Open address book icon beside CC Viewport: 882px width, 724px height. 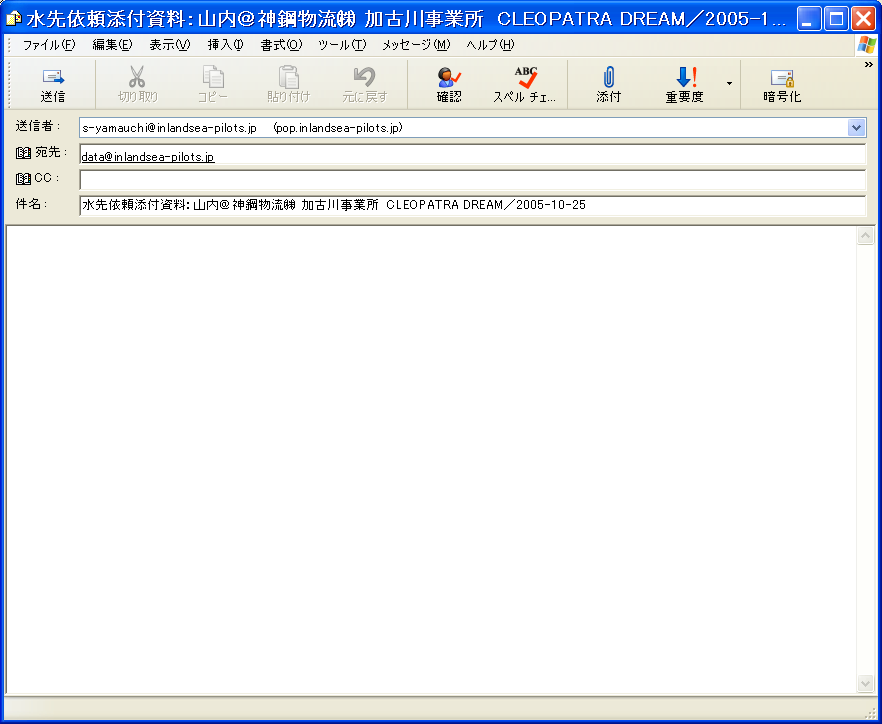(24, 179)
